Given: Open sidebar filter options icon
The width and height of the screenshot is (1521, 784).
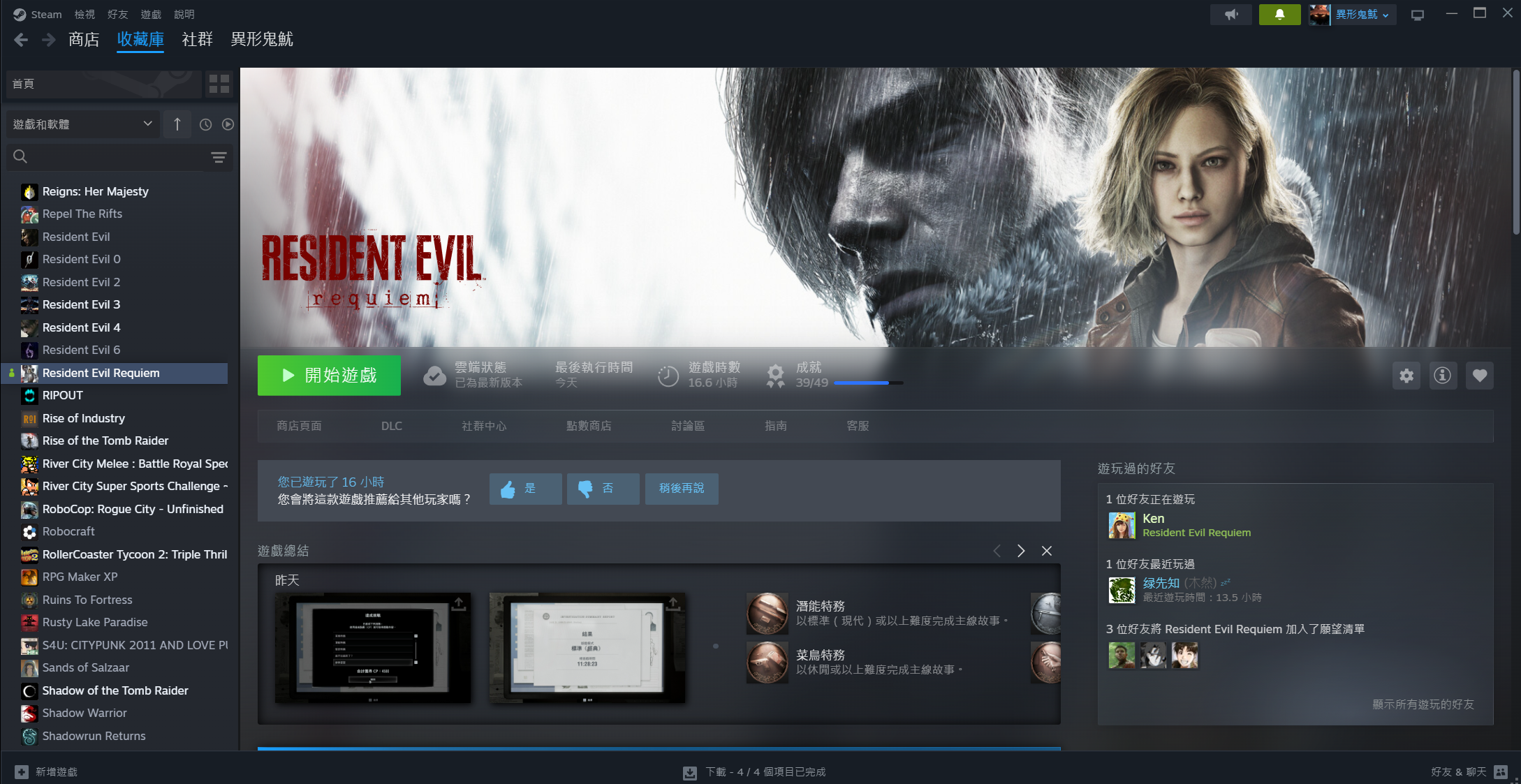Looking at the screenshot, I should point(219,157).
